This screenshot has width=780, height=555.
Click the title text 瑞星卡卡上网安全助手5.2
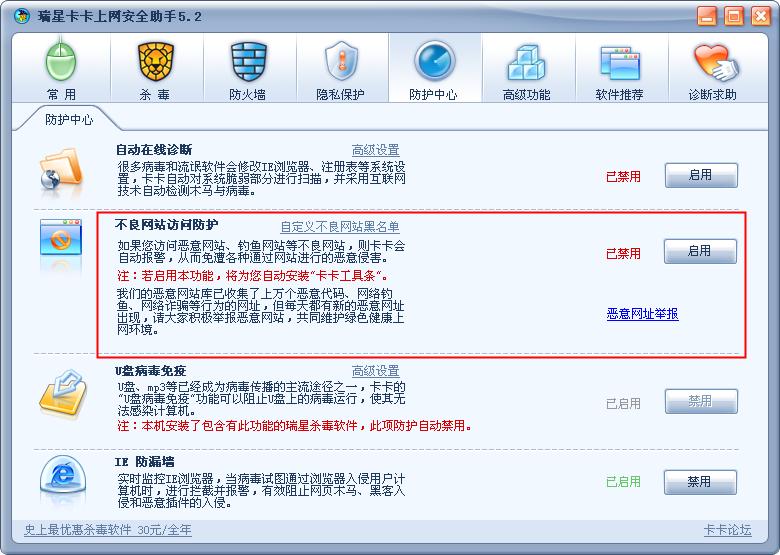click(119, 16)
